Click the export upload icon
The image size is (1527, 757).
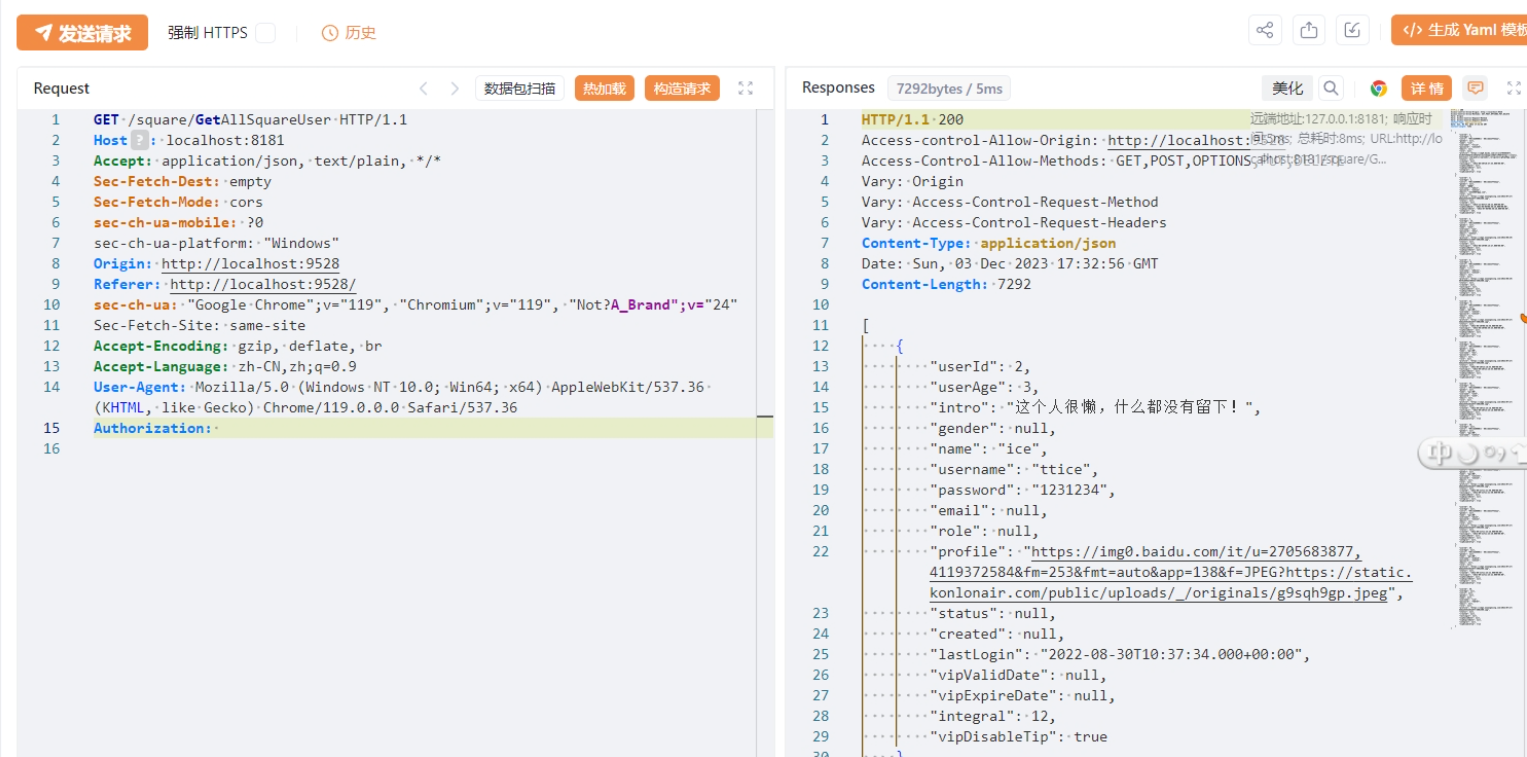[x=1308, y=30]
